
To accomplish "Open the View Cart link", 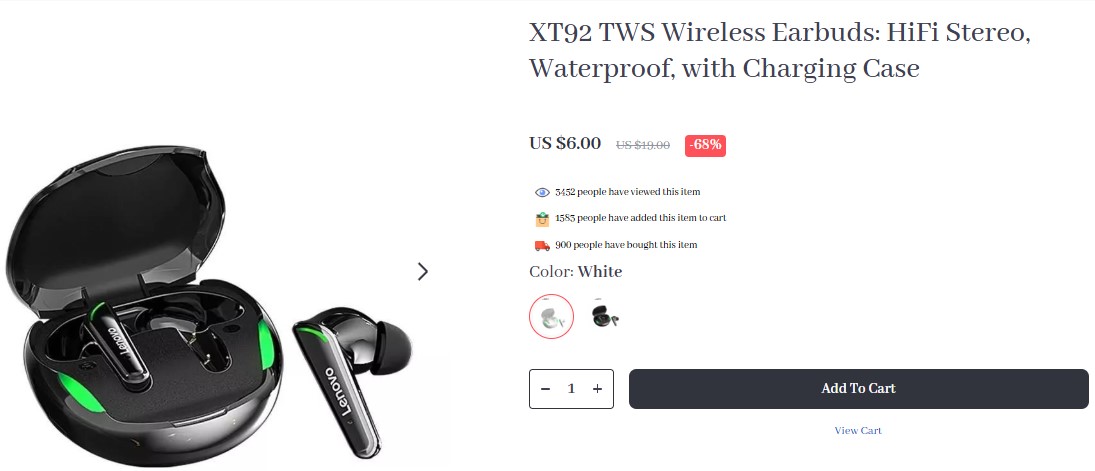I will [858, 430].
